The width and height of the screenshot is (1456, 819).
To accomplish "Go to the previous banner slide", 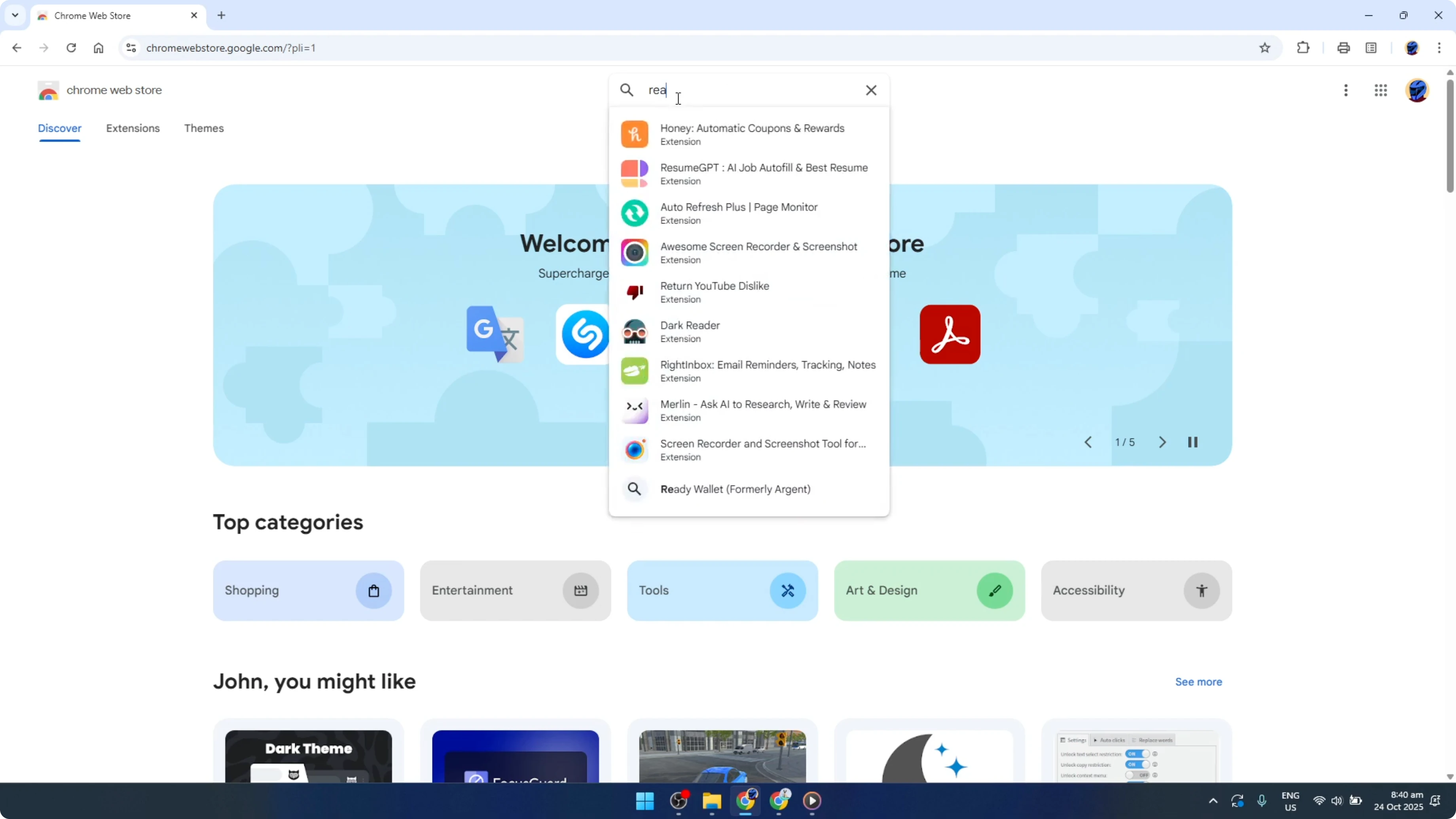I will pos(1088,442).
